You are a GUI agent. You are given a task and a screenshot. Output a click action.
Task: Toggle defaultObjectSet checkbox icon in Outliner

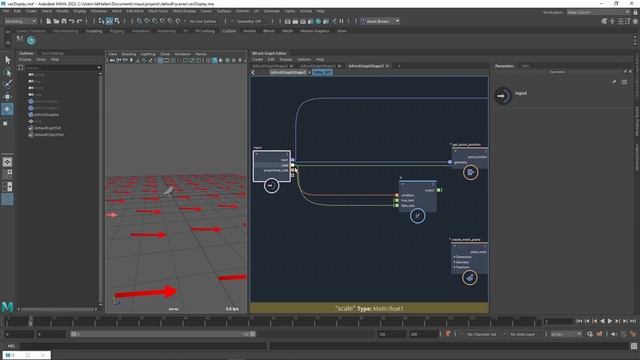pos(31,134)
